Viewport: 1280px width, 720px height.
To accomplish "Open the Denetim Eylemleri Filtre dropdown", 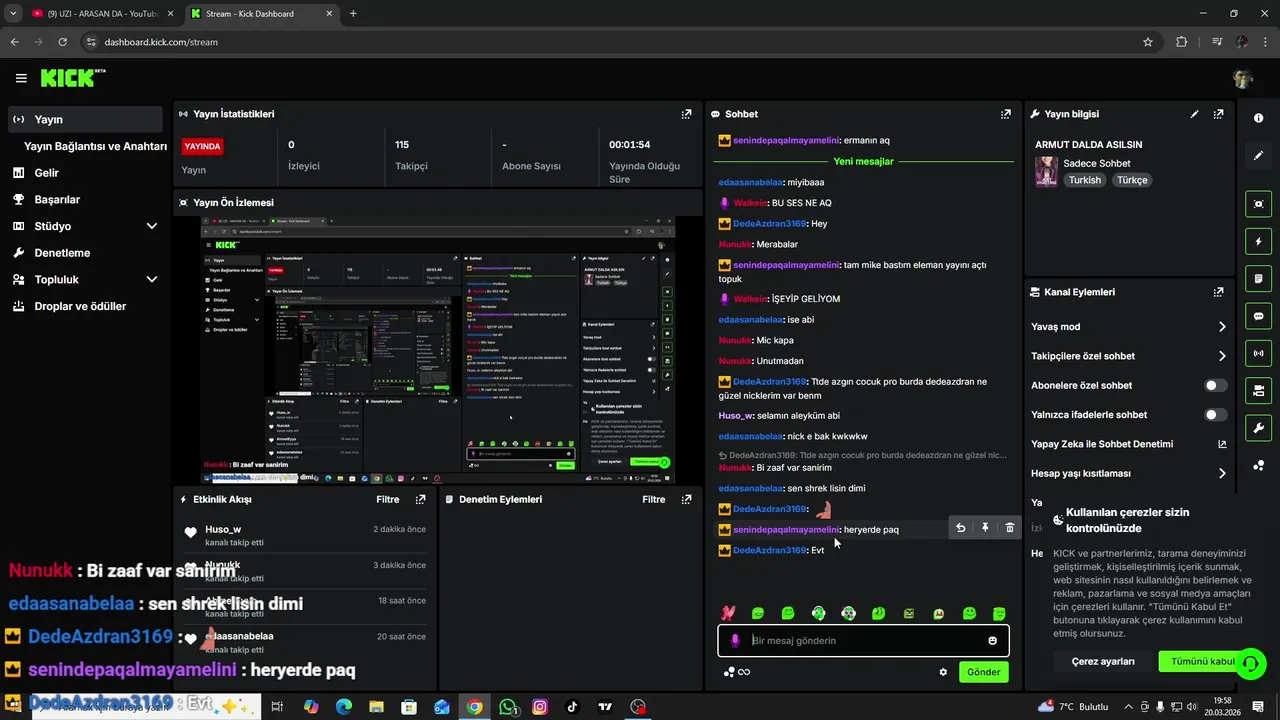I will (x=654, y=499).
